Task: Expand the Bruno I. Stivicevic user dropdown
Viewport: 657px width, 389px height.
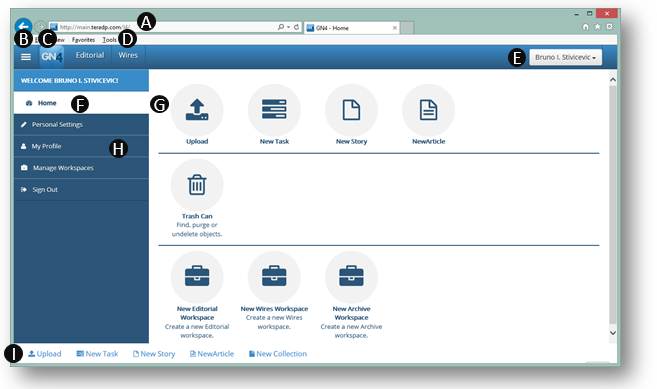Action: pyautogui.click(x=565, y=57)
